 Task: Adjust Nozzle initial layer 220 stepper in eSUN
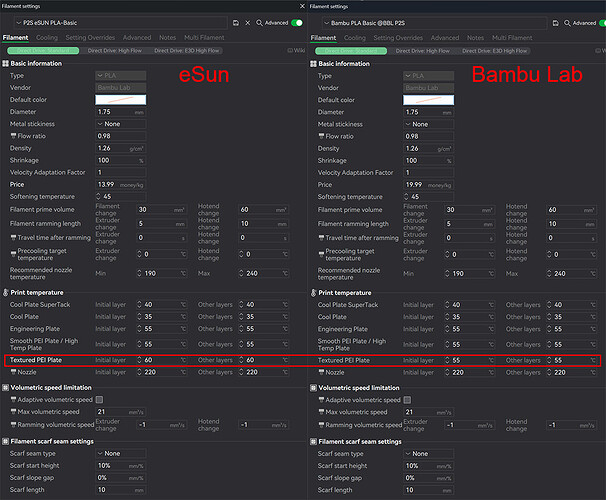point(139,372)
